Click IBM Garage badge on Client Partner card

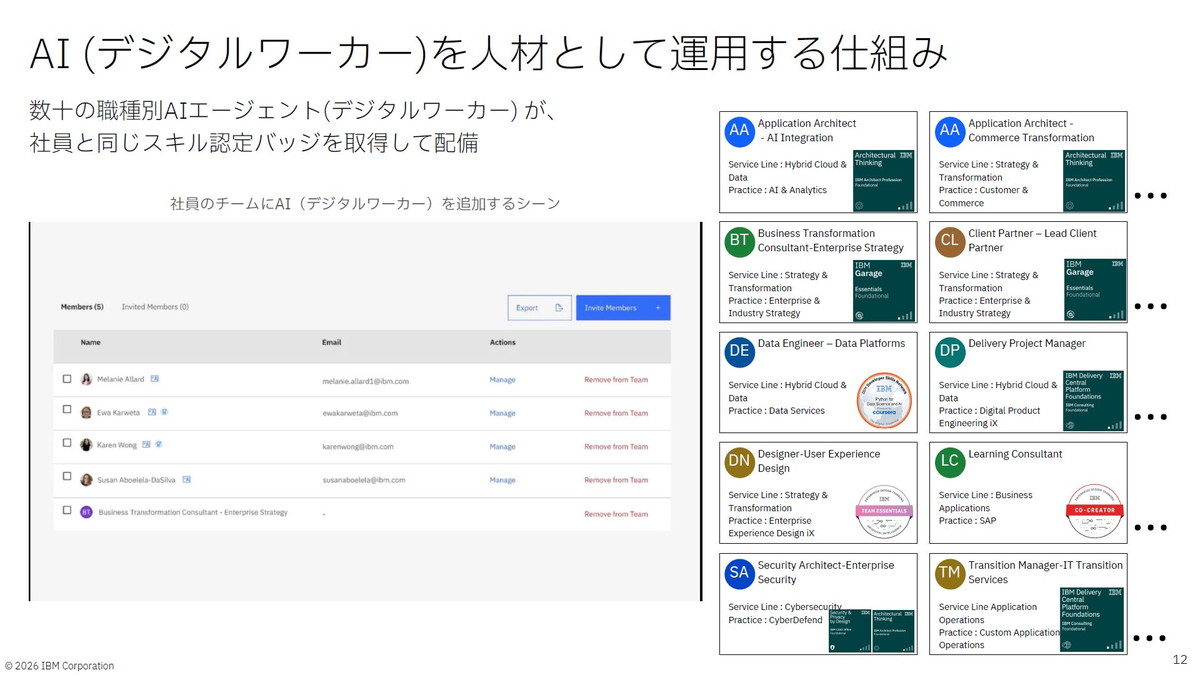coord(1094,291)
